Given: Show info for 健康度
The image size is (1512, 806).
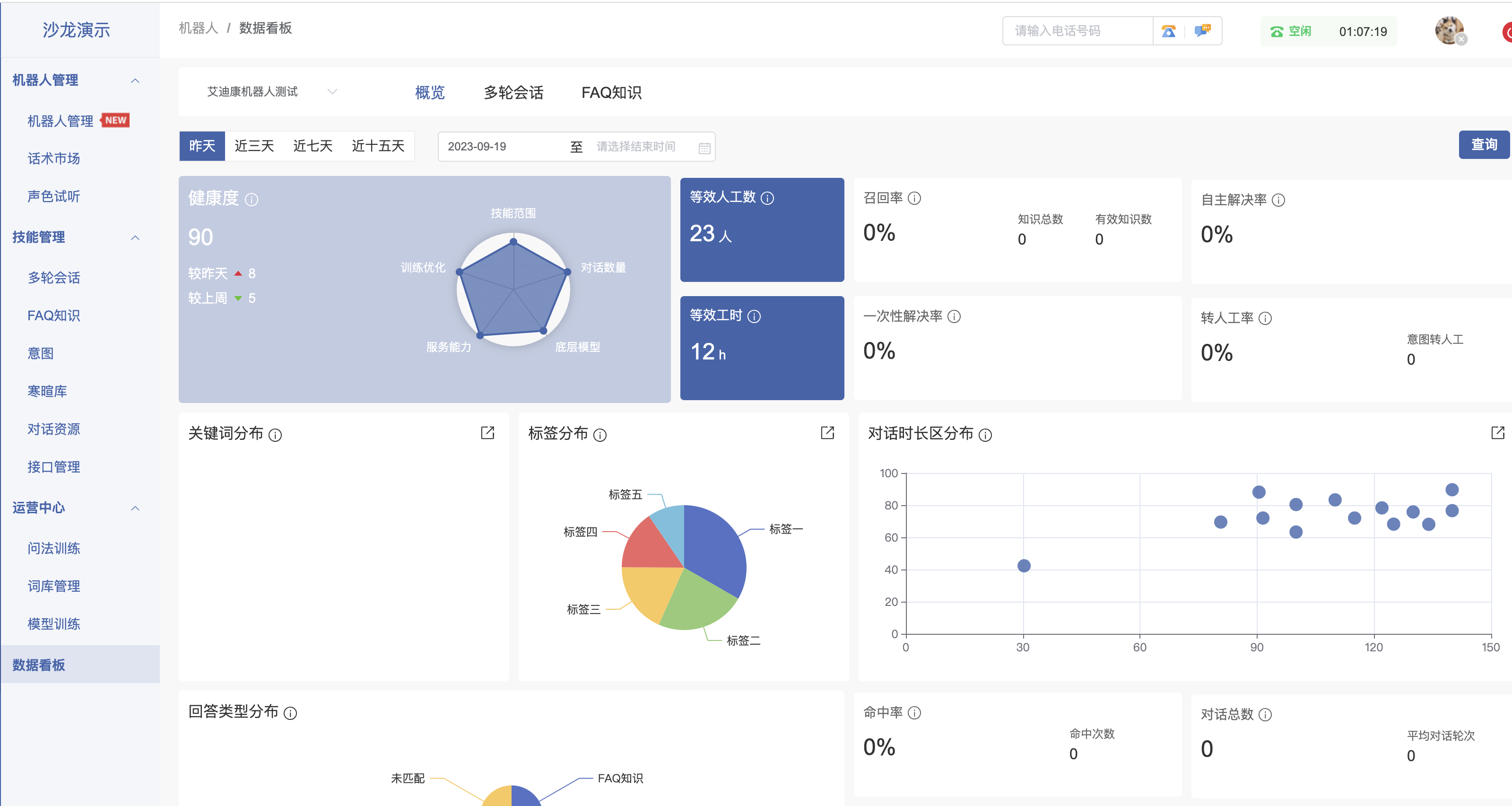Looking at the screenshot, I should [x=251, y=200].
